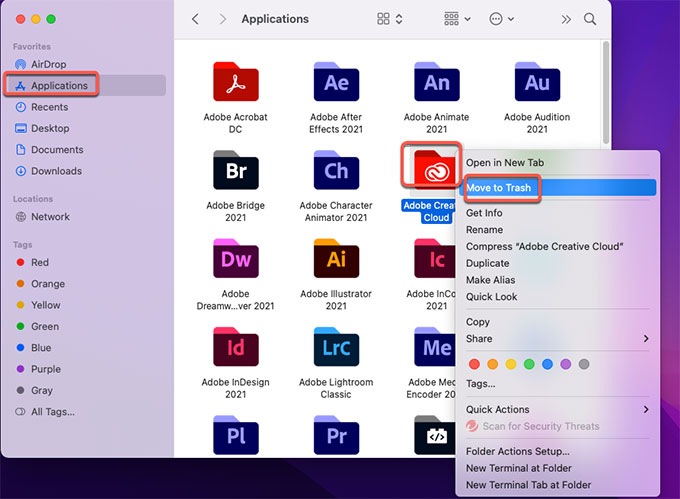
Task: Show All Tags... in sidebar
Action: coord(45,412)
